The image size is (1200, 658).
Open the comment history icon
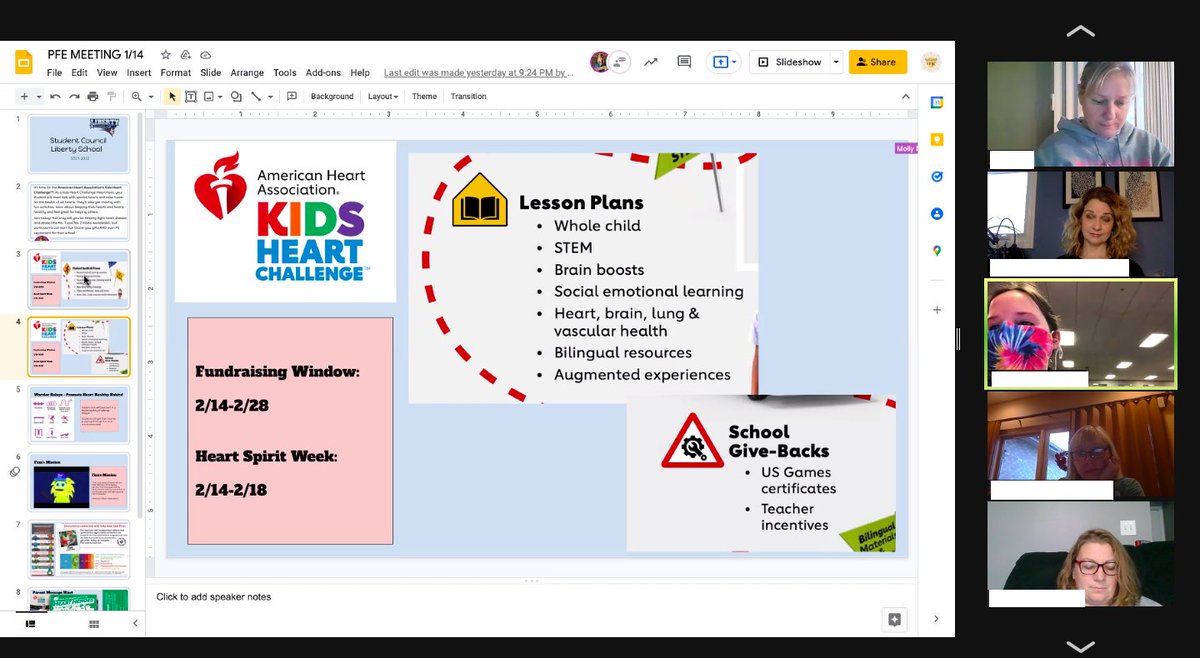(x=684, y=62)
